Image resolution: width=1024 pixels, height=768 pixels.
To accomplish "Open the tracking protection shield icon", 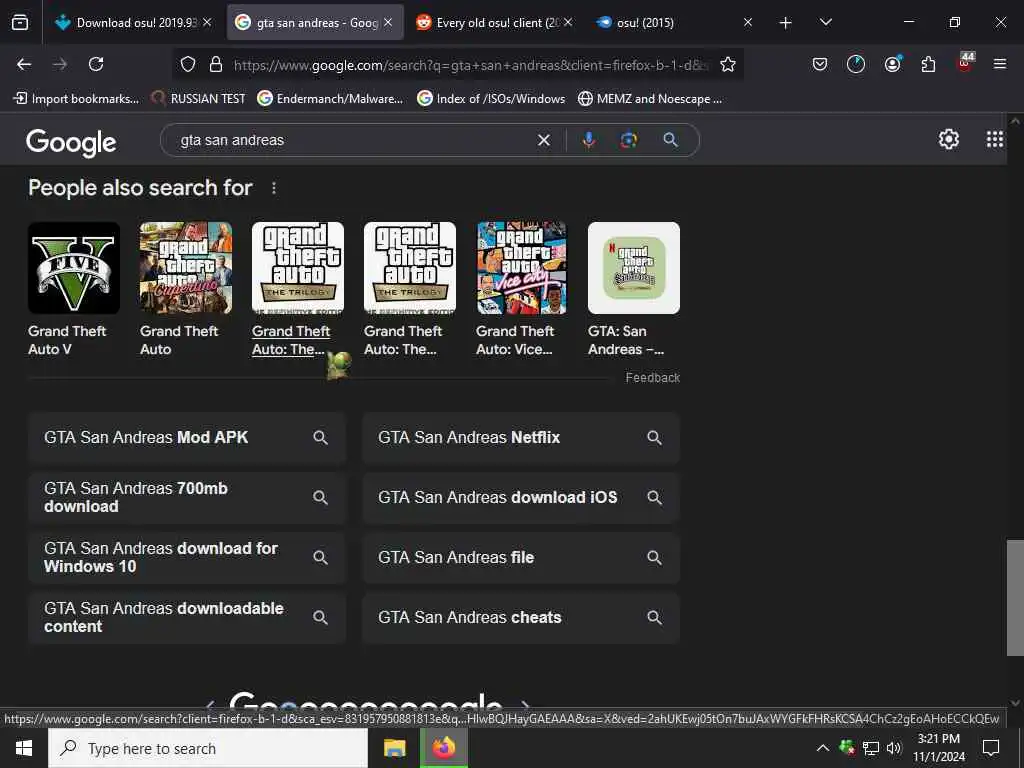I will pyautogui.click(x=188, y=64).
